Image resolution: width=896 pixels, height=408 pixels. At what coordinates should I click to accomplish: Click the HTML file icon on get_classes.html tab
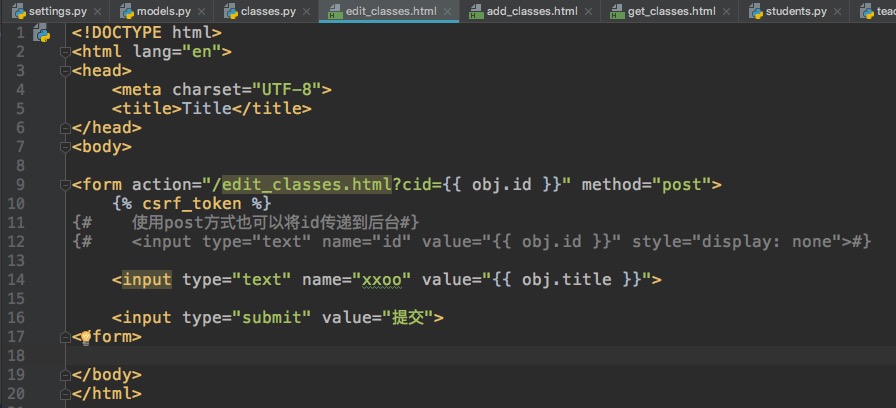[616, 11]
